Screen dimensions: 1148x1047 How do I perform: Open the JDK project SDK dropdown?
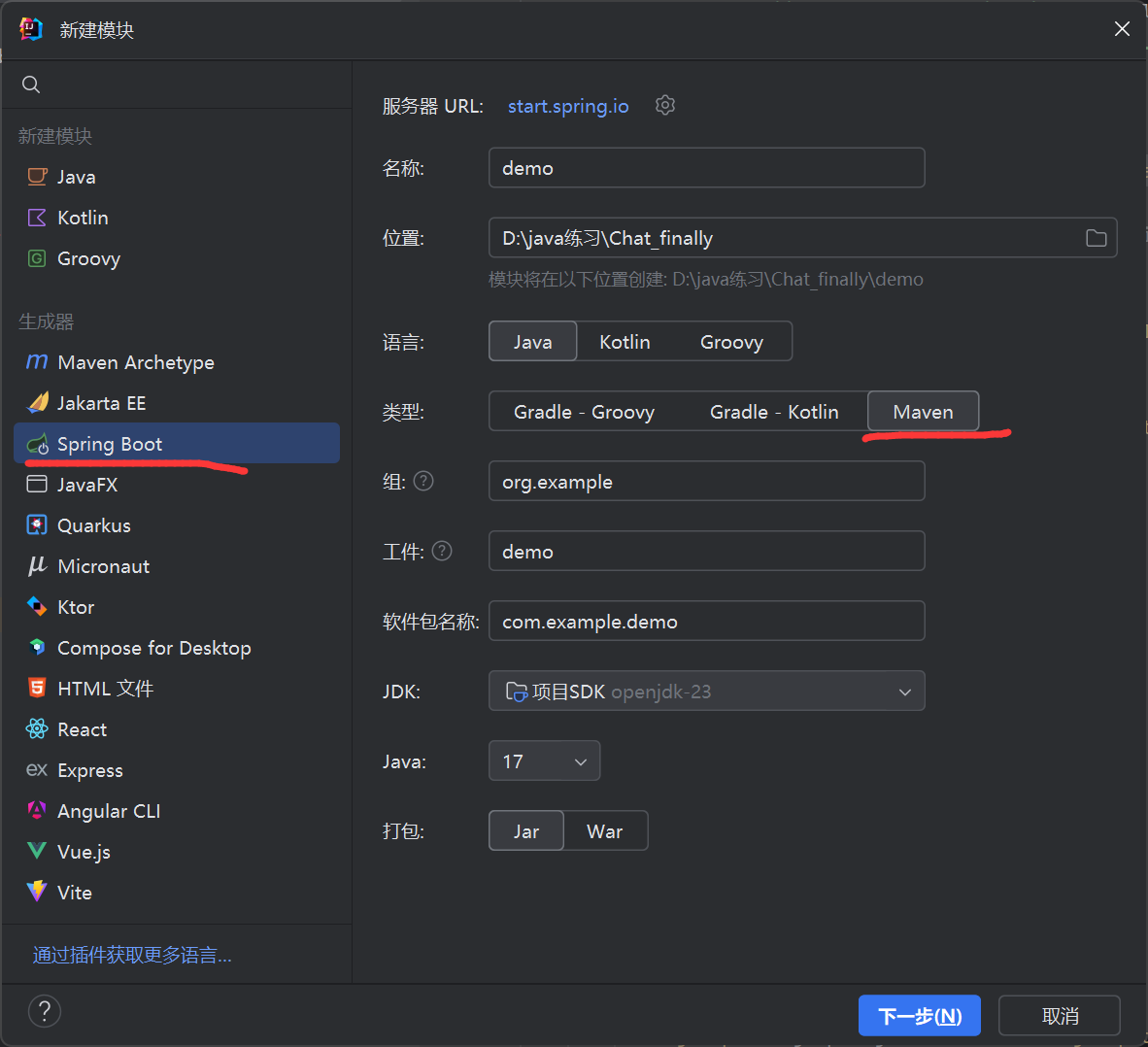point(706,692)
